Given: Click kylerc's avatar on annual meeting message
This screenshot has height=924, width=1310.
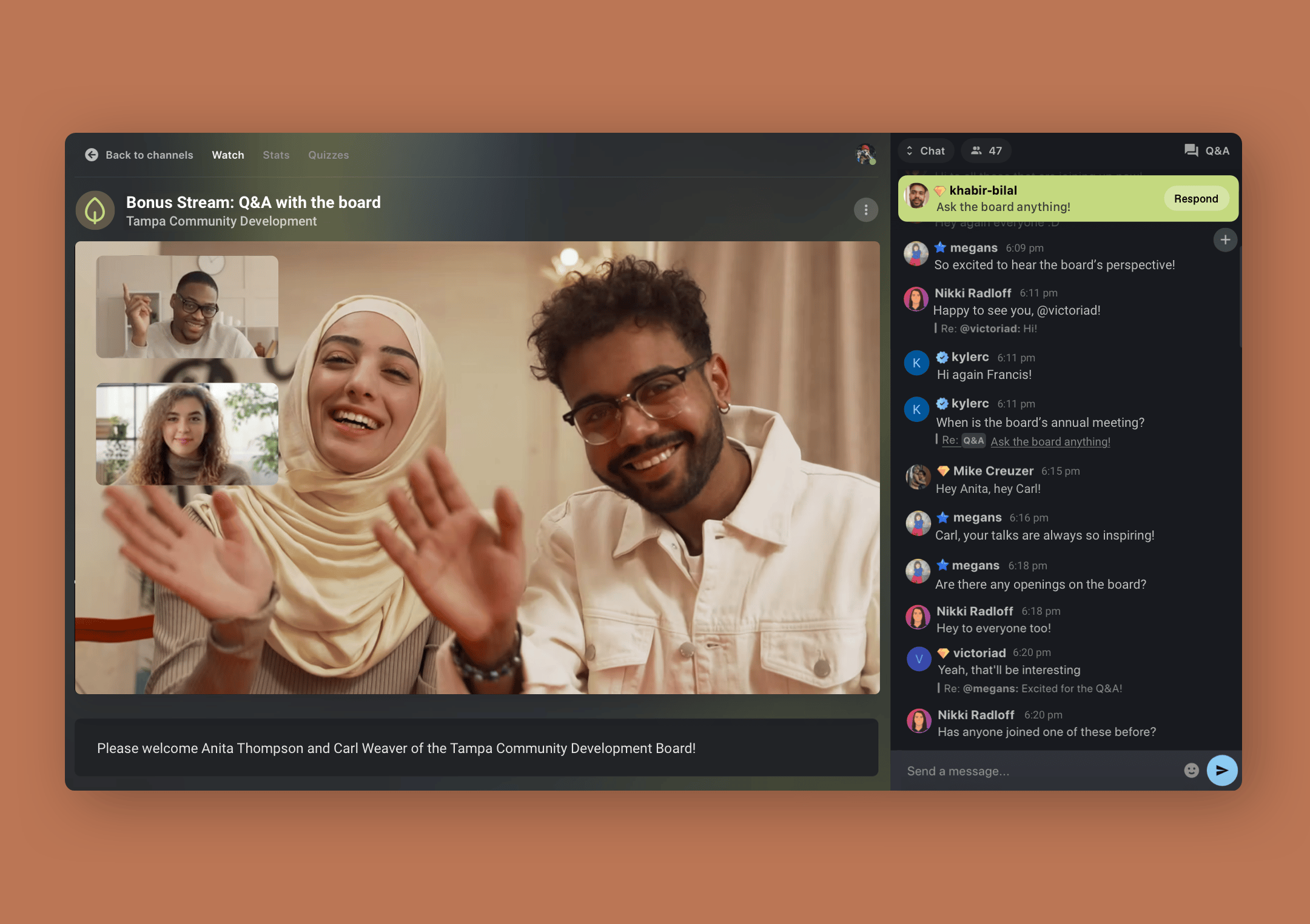Looking at the screenshot, I should [916, 409].
